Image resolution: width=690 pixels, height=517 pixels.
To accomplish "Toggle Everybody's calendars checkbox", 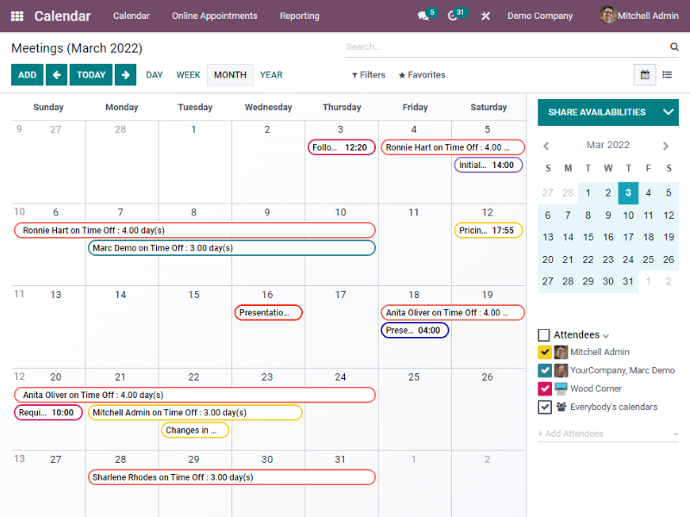I will pyautogui.click(x=545, y=407).
